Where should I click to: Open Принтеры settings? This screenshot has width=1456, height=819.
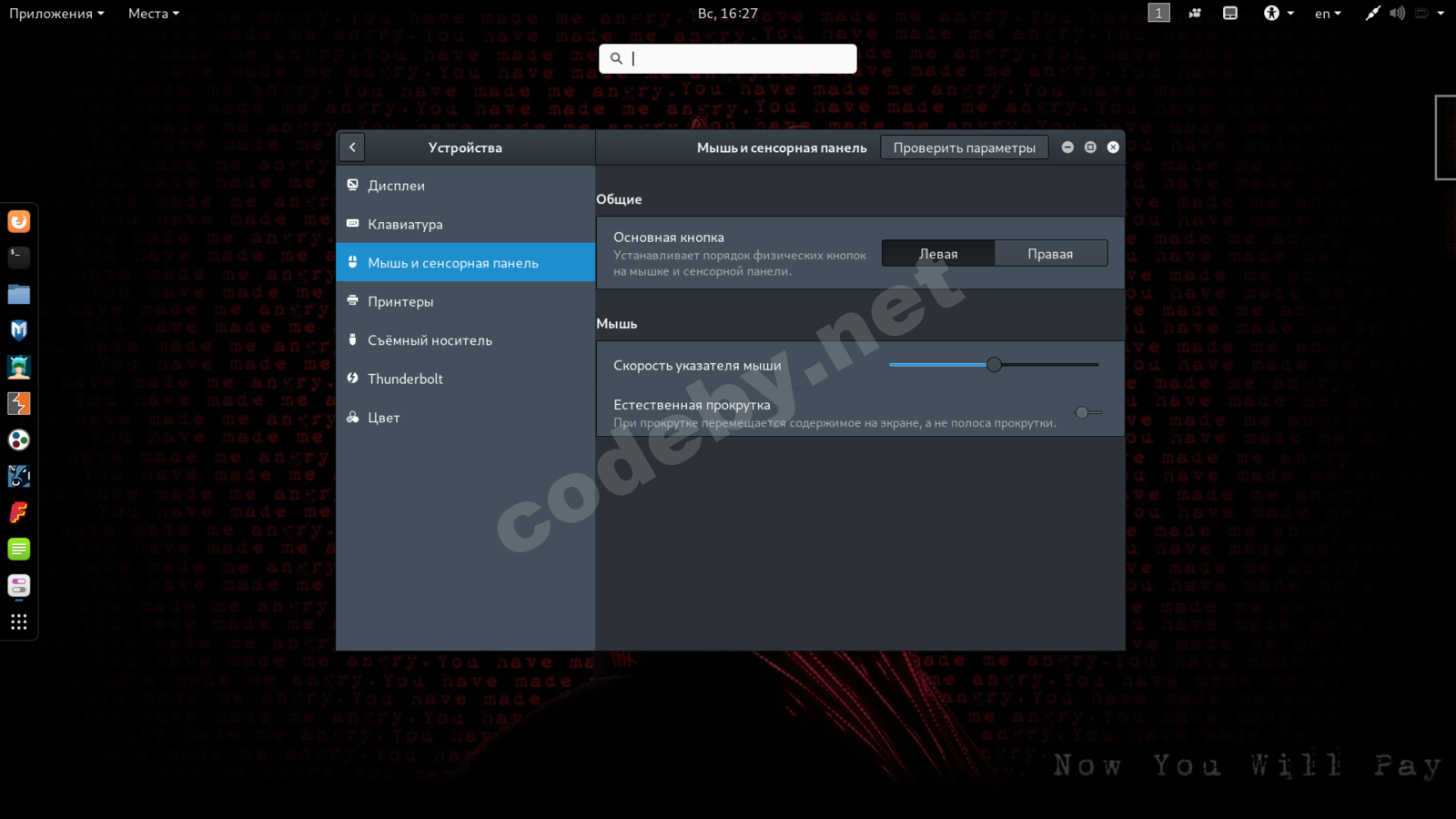coord(466,301)
